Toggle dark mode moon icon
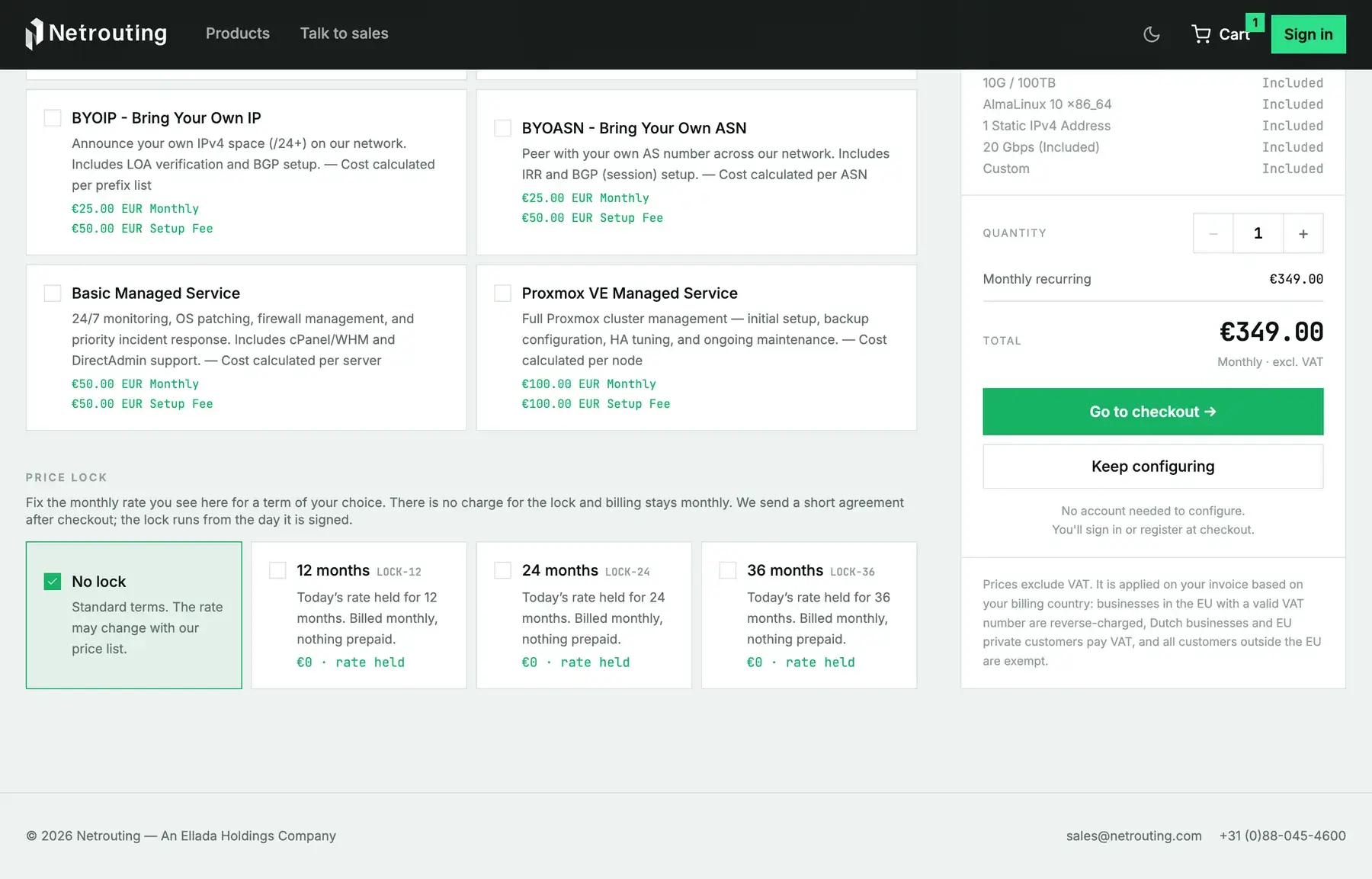 click(1152, 34)
